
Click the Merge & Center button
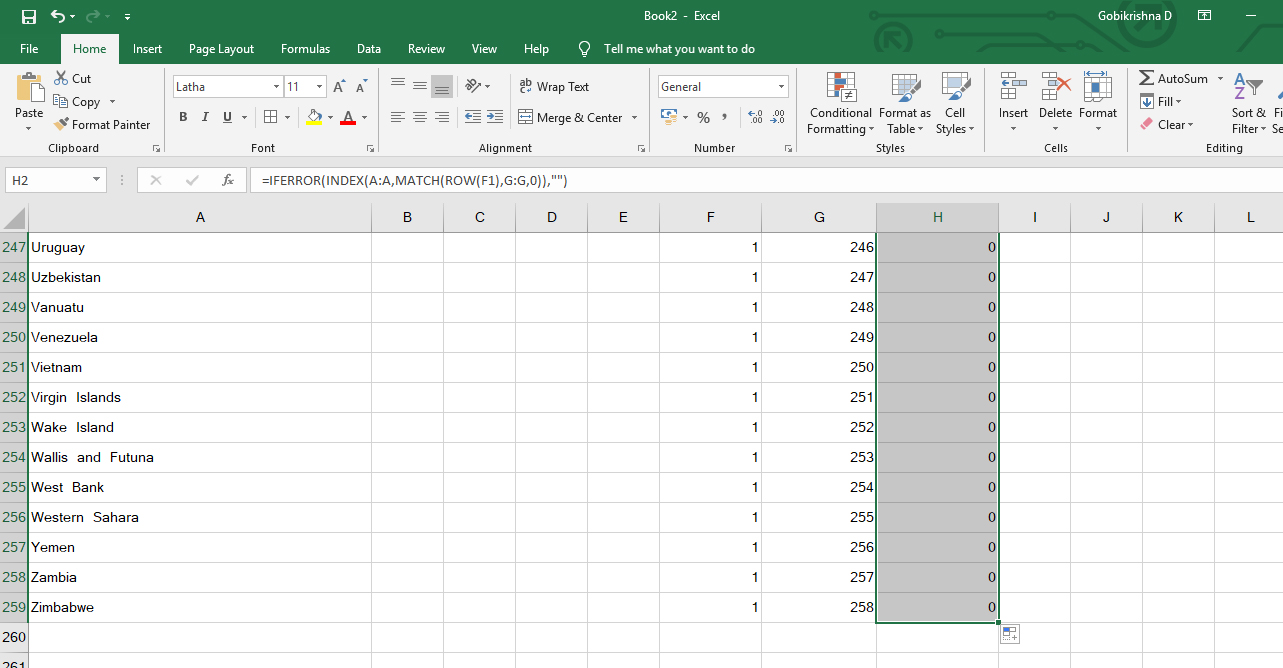click(570, 118)
